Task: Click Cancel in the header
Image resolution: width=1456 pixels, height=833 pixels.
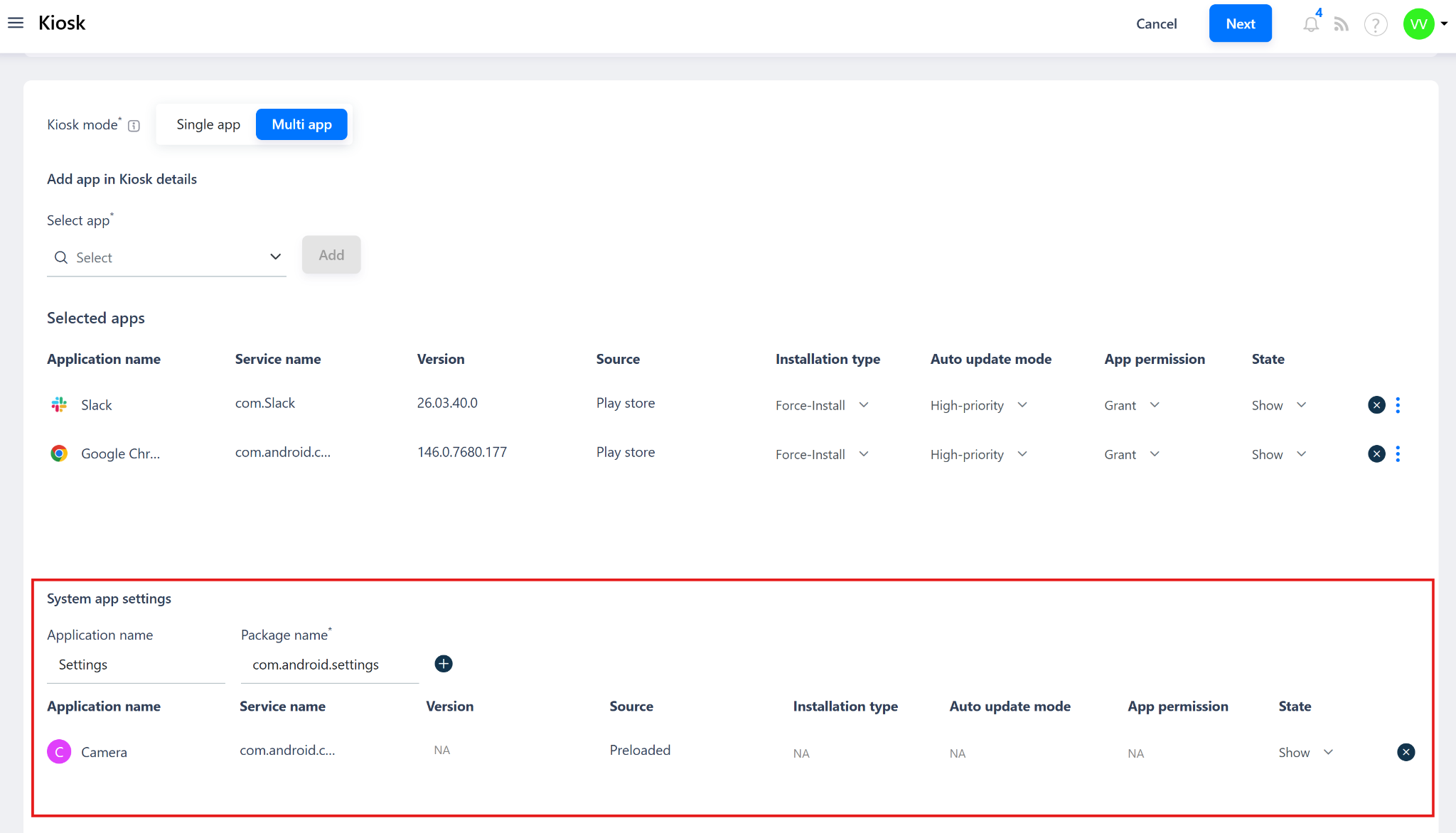Action: 1156,23
